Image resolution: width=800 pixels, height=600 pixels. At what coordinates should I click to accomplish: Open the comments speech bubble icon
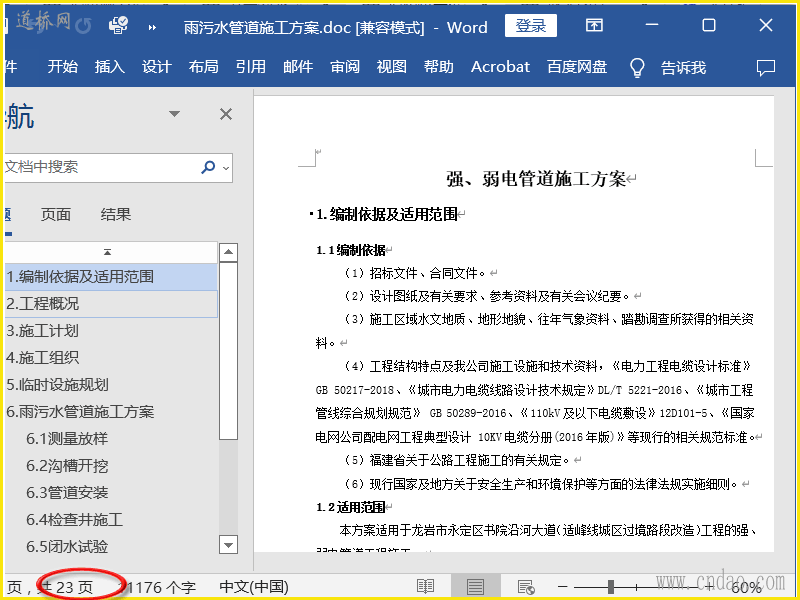click(x=766, y=67)
